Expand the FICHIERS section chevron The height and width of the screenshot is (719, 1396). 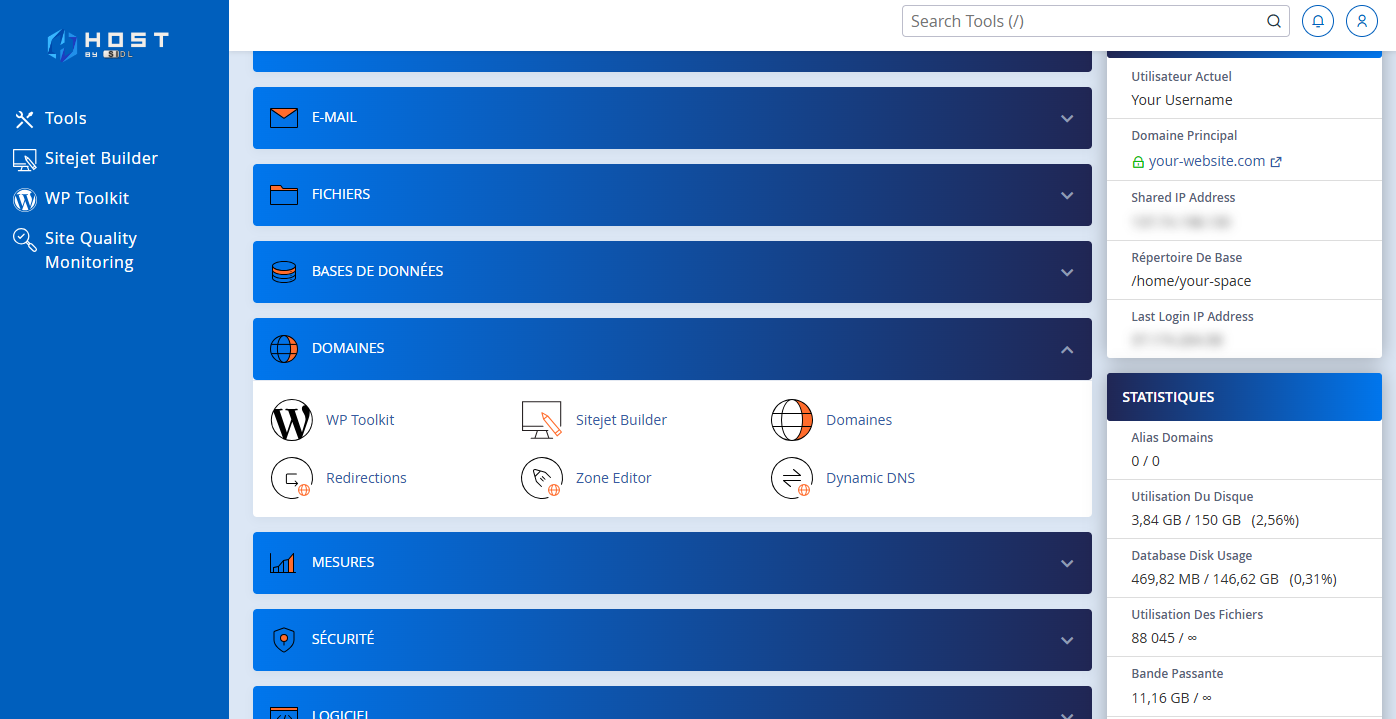1067,195
